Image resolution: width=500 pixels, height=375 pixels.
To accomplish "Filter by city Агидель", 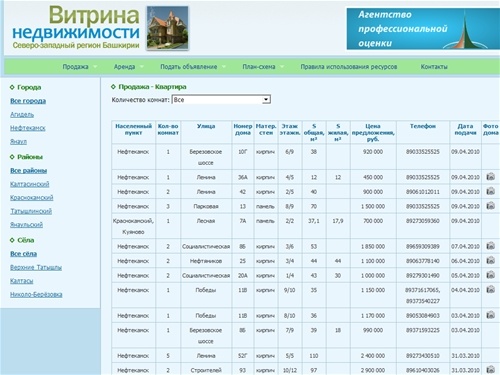I will tap(22, 115).
